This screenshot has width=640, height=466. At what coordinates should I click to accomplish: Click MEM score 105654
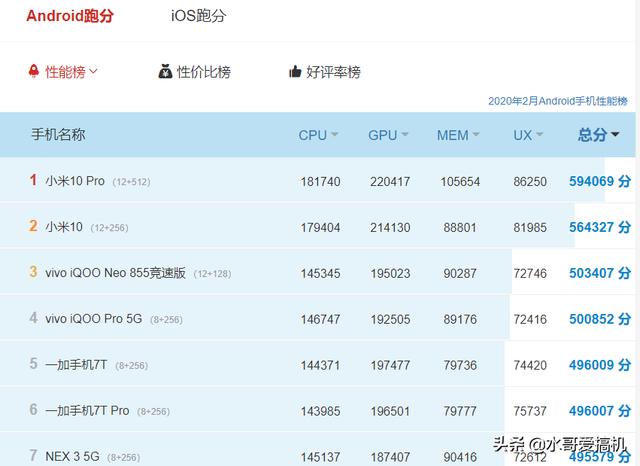point(460,182)
